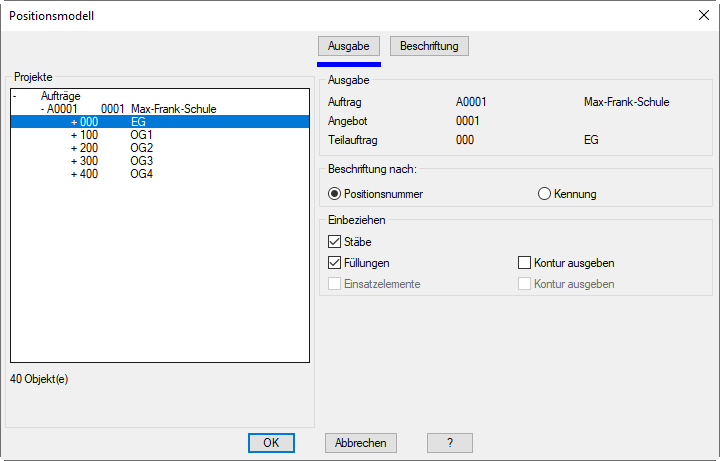Open help with the ? button
This screenshot has width=720, height=461.
click(x=450, y=443)
